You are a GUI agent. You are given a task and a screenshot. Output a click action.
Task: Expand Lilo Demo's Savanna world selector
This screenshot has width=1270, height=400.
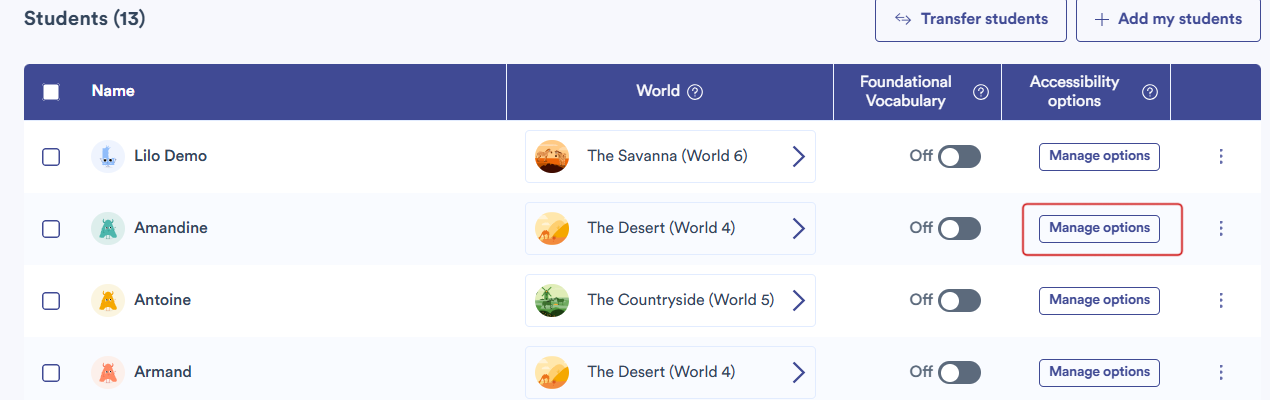point(670,156)
